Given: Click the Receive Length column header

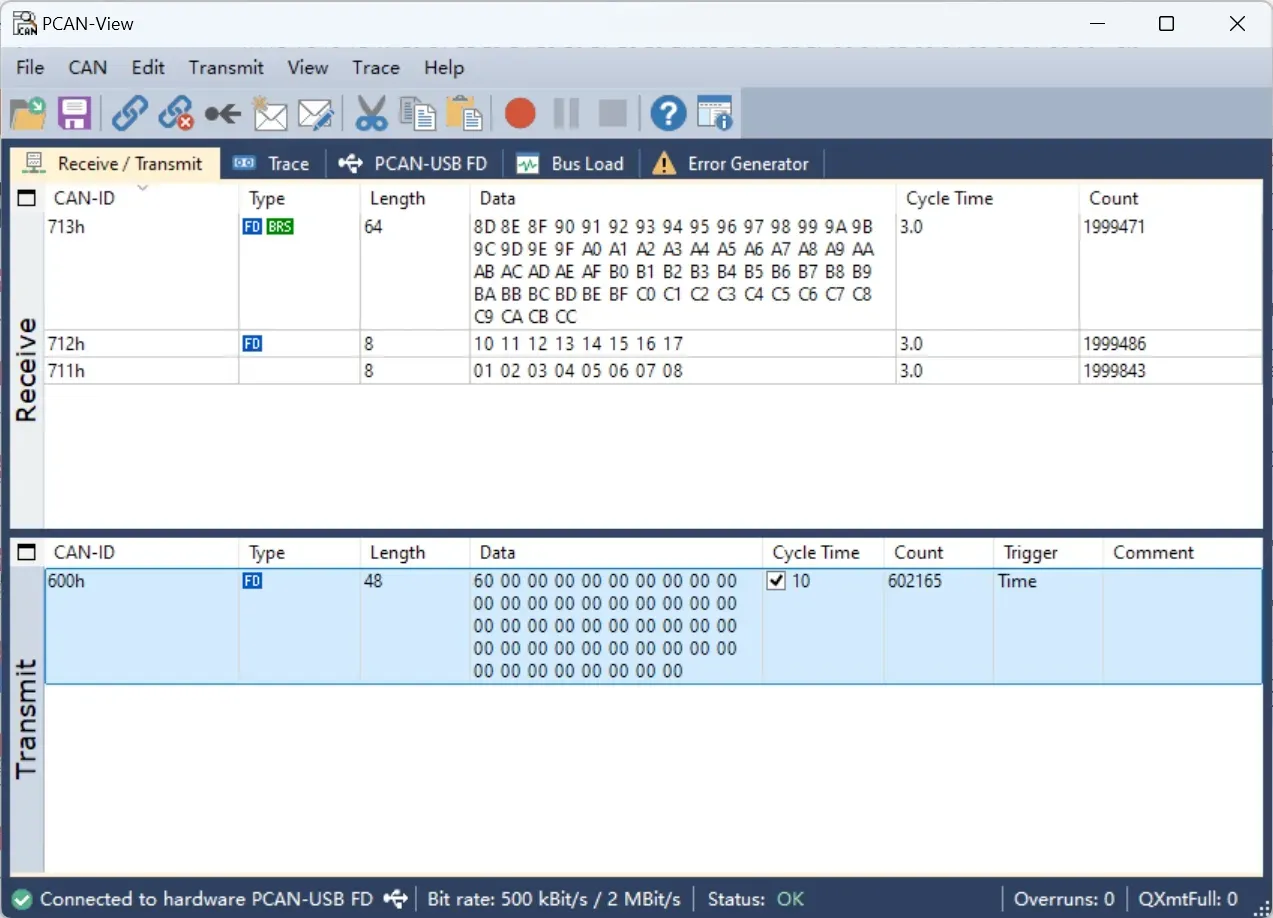Looking at the screenshot, I should [x=414, y=198].
